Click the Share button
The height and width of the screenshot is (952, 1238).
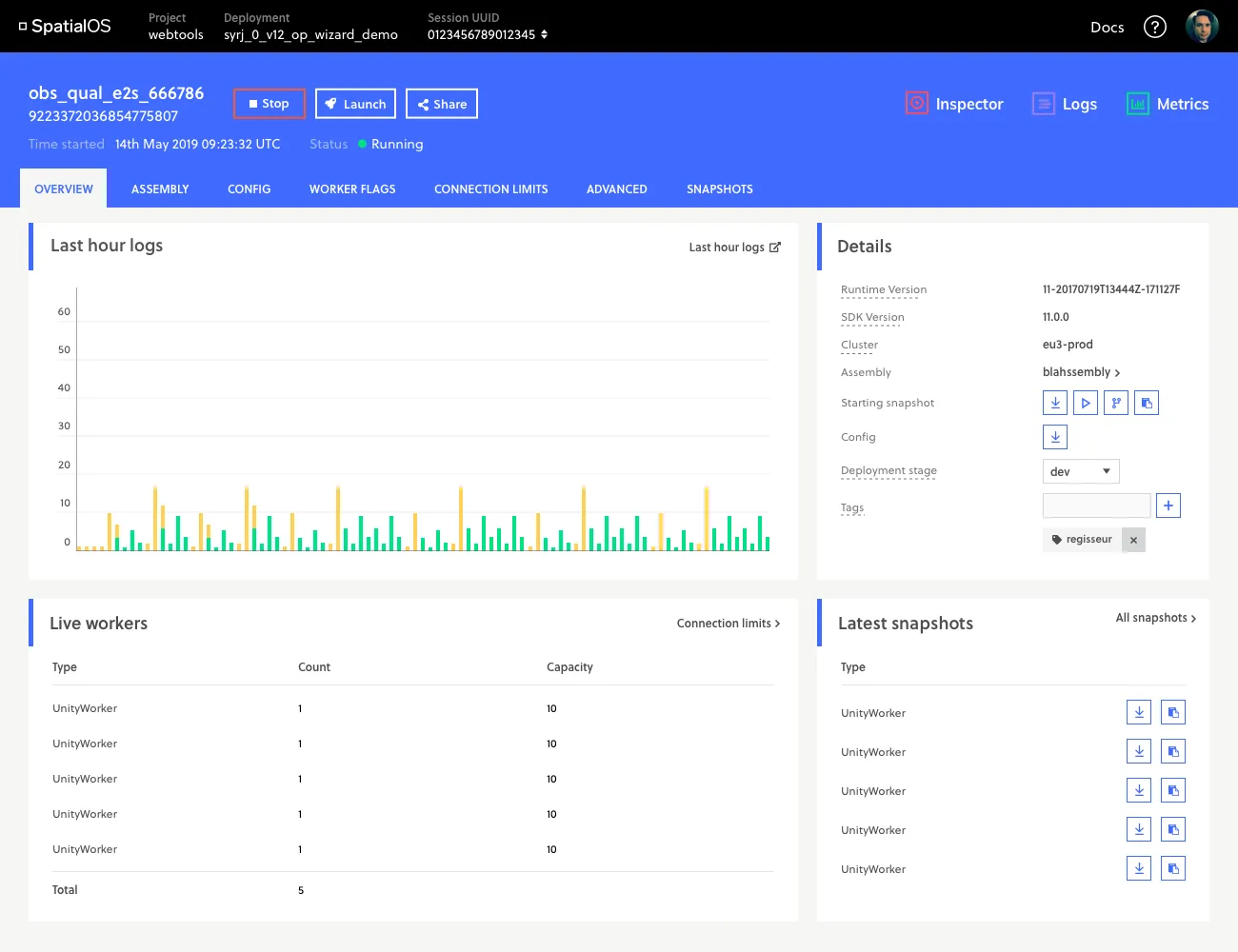[442, 104]
